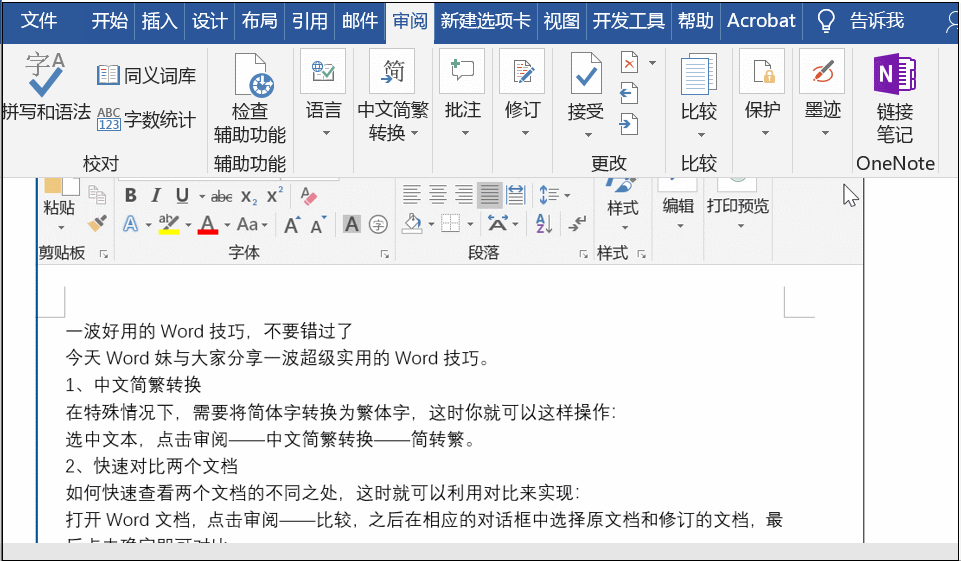Switch to the 插入 insert tab
The width and height of the screenshot is (961, 561).
click(x=159, y=21)
